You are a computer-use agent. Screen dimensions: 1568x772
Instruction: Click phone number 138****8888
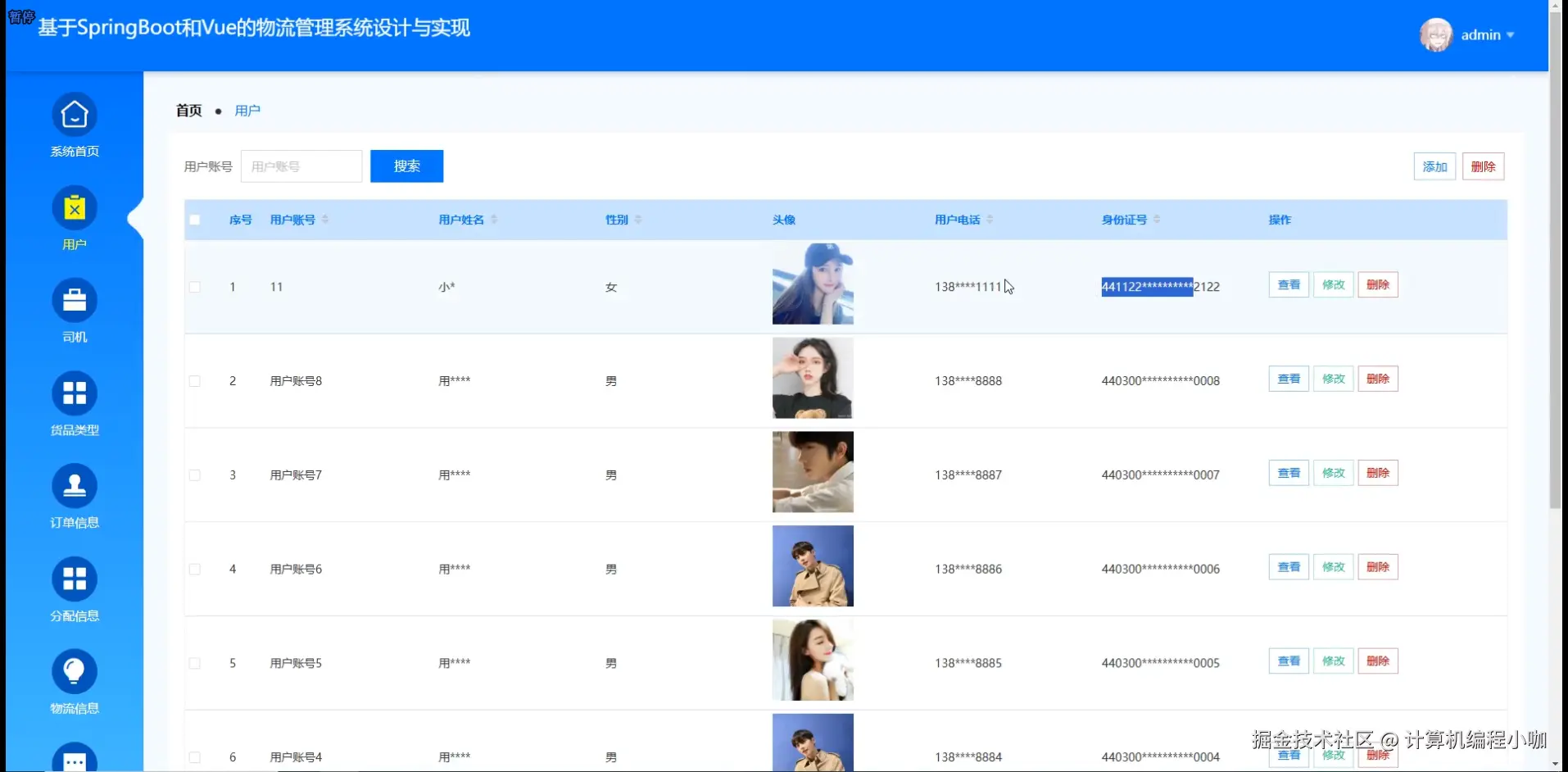[968, 381]
